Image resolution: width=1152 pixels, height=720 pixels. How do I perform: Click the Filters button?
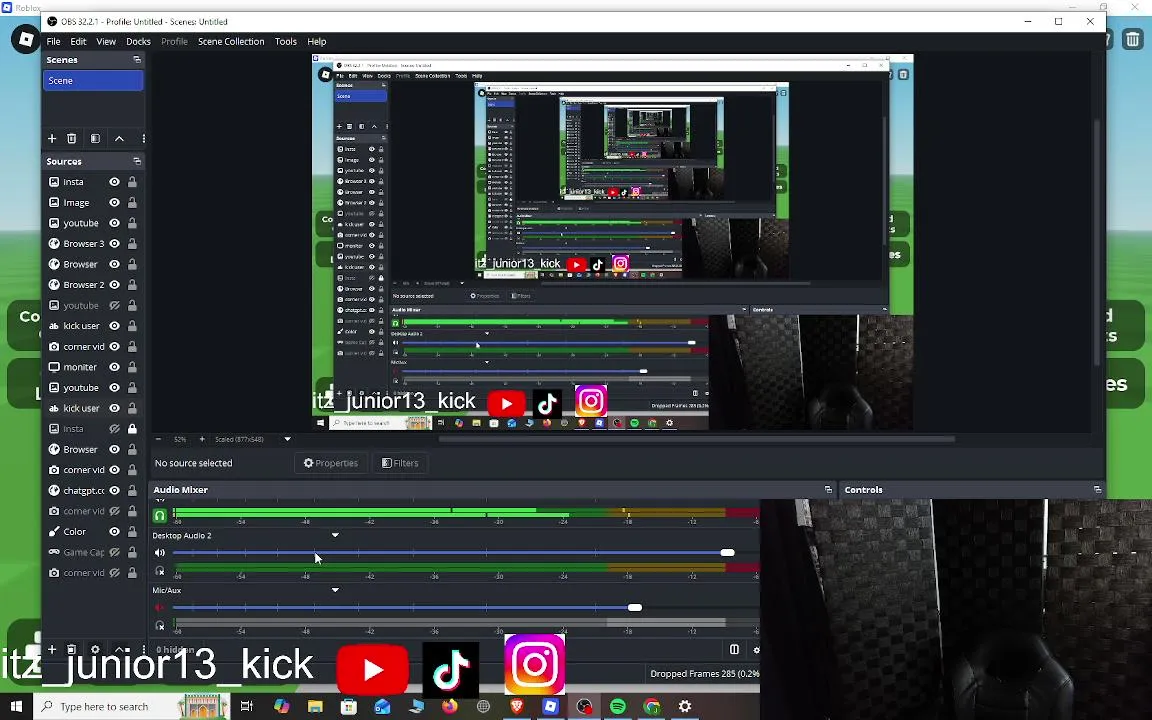(400, 463)
